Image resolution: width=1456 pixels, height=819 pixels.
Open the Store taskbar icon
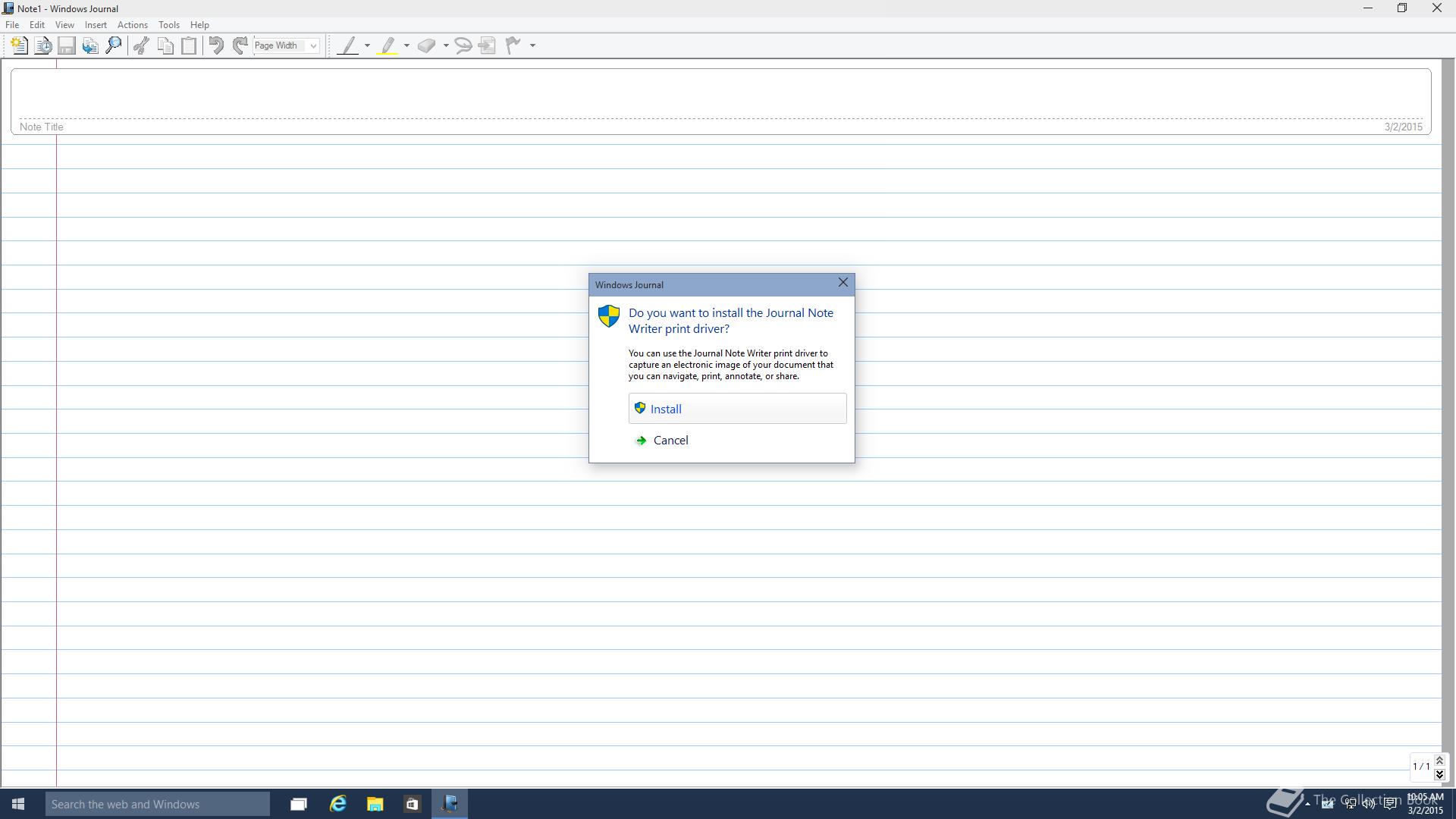(412, 804)
